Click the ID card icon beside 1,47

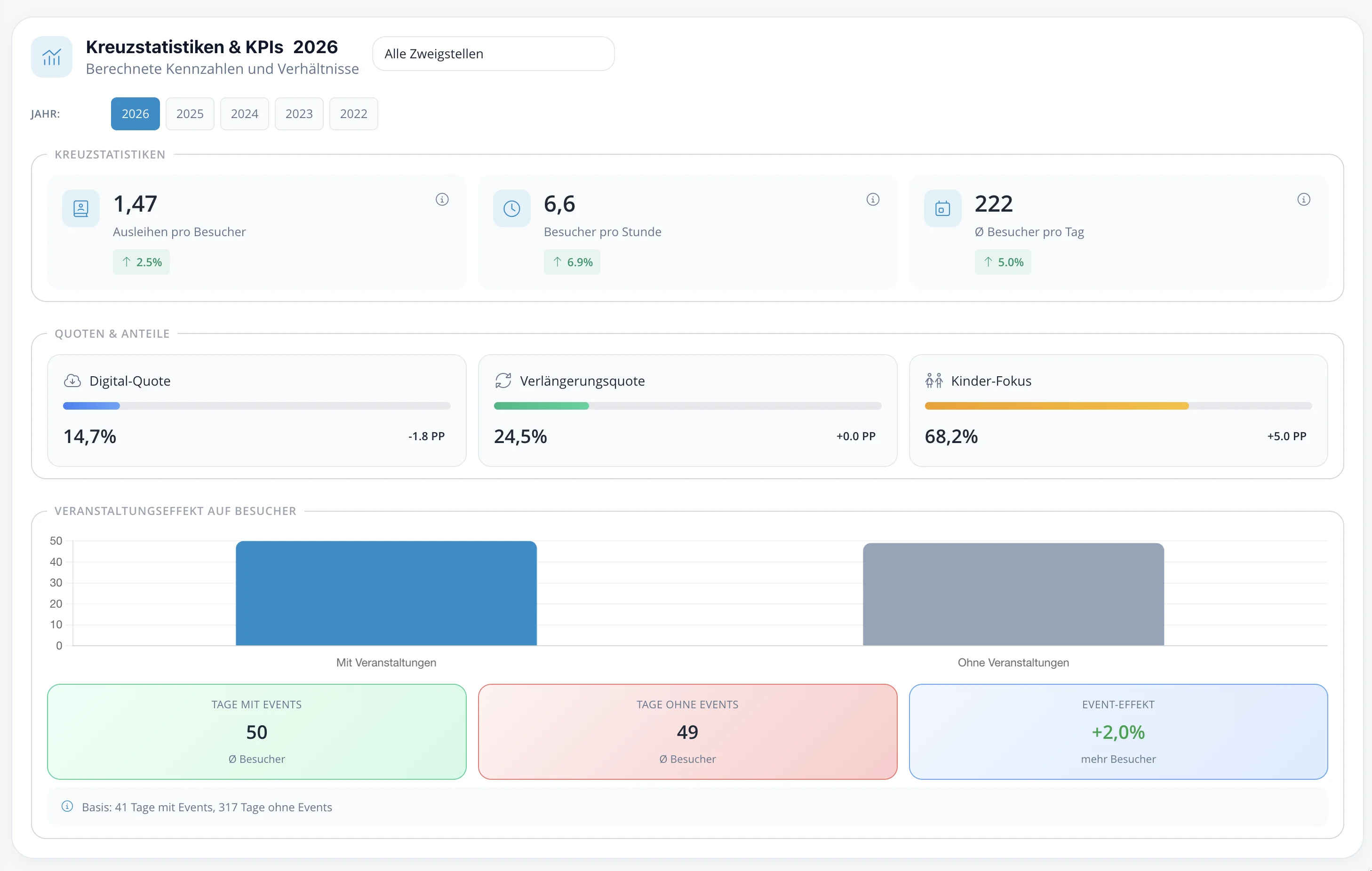click(80, 208)
